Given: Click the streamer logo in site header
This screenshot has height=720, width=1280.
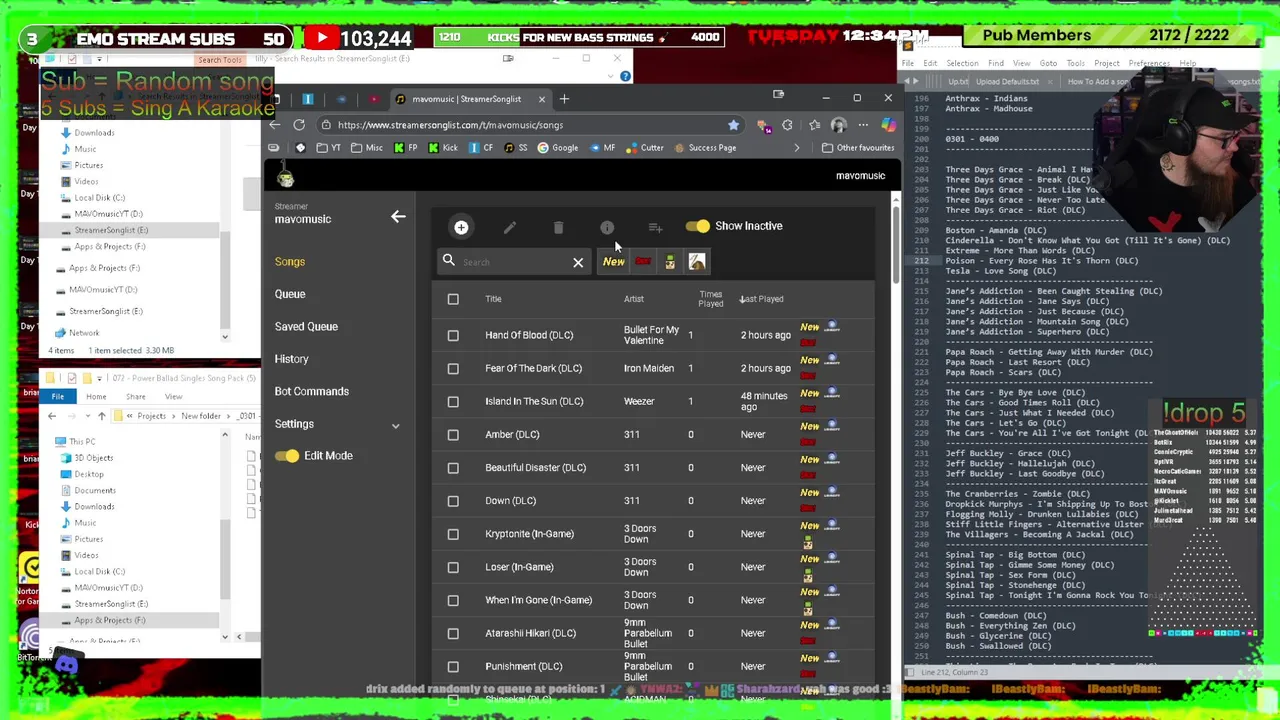Looking at the screenshot, I should click(286, 177).
